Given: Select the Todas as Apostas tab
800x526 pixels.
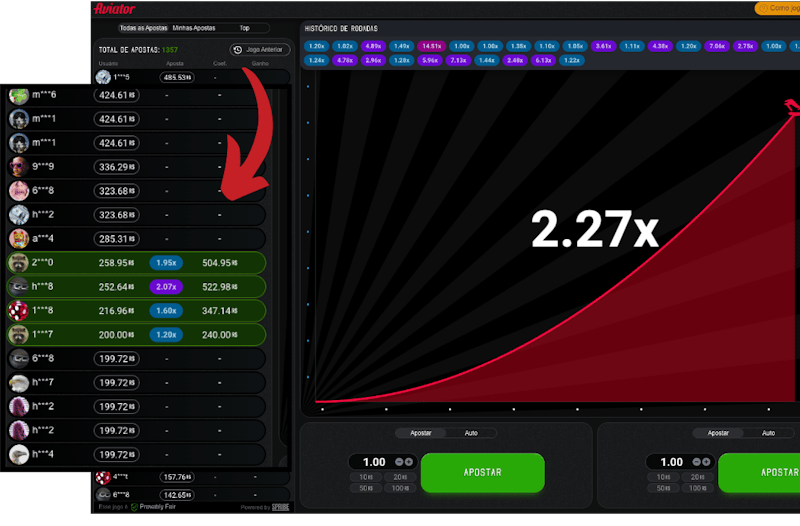Looking at the screenshot, I should pos(141,28).
